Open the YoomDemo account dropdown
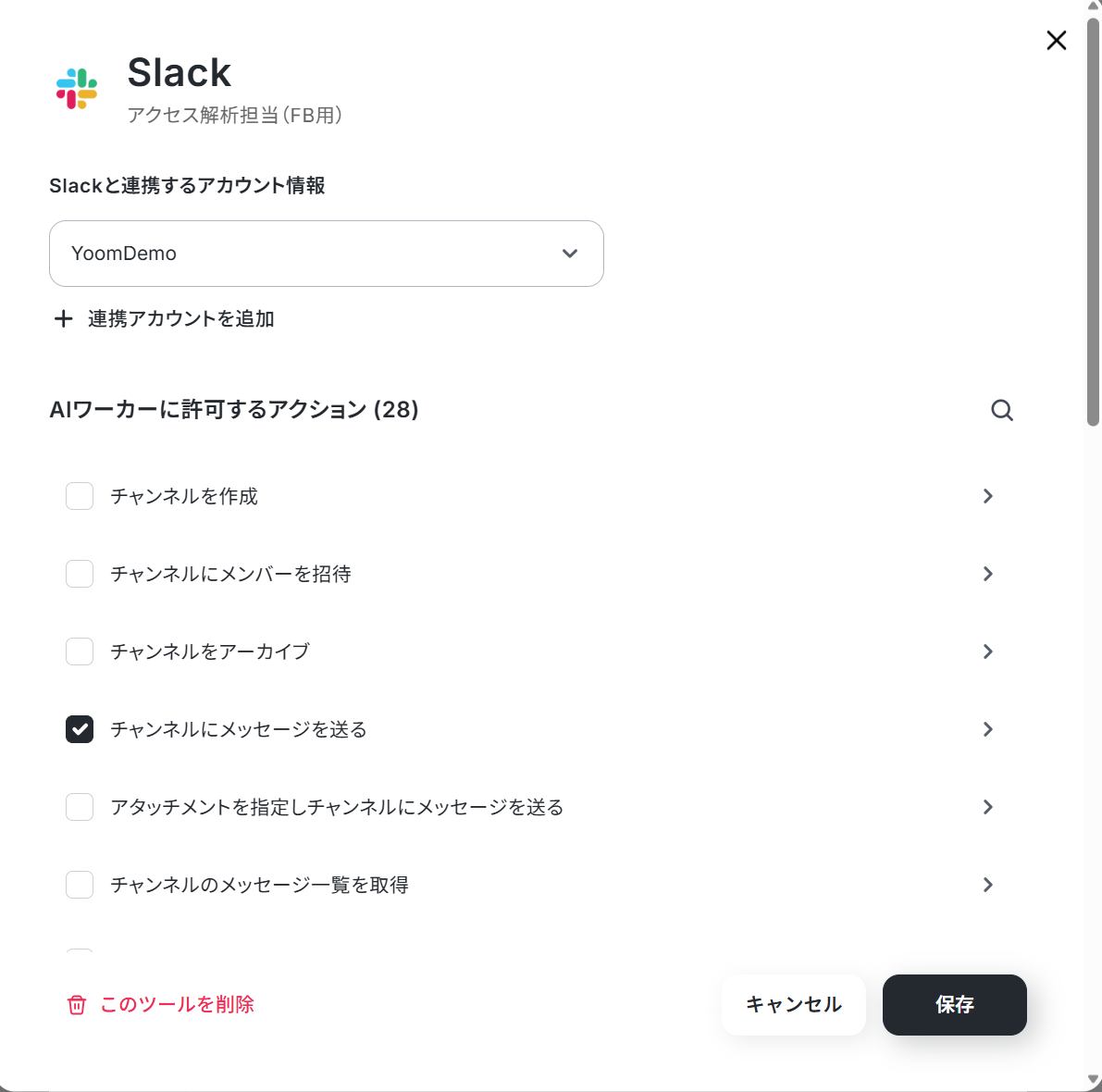 [x=326, y=254]
